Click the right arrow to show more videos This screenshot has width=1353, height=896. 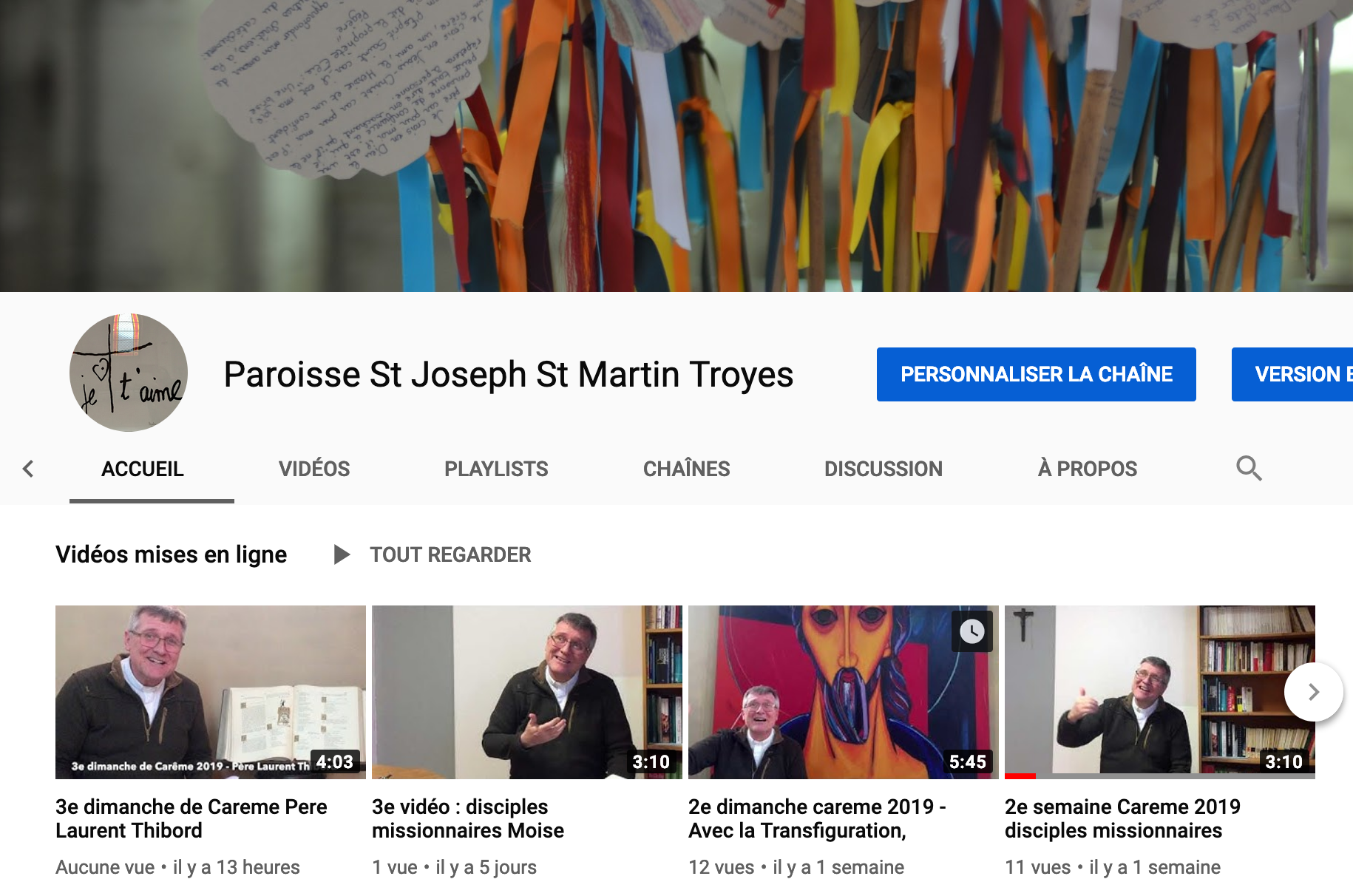[1313, 692]
